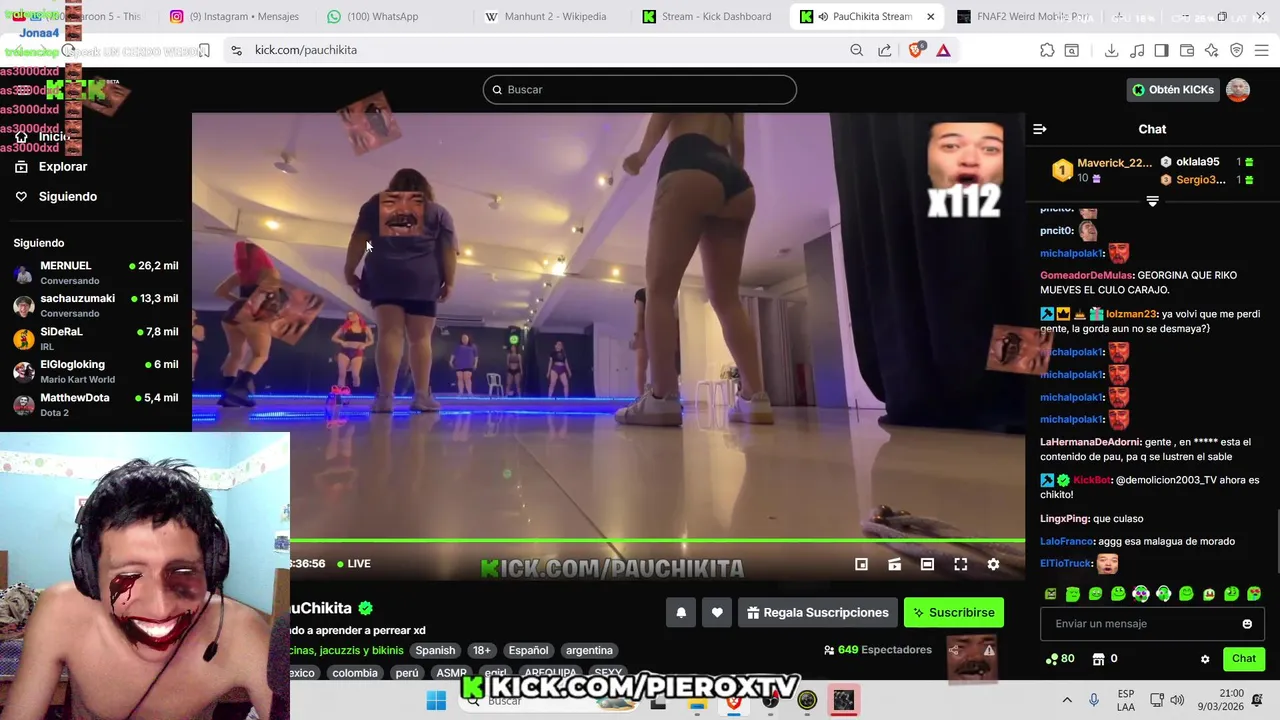This screenshot has height=720, width=1280.
Task: Select the Spanish tag below the stream
Action: tap(435, 650)
